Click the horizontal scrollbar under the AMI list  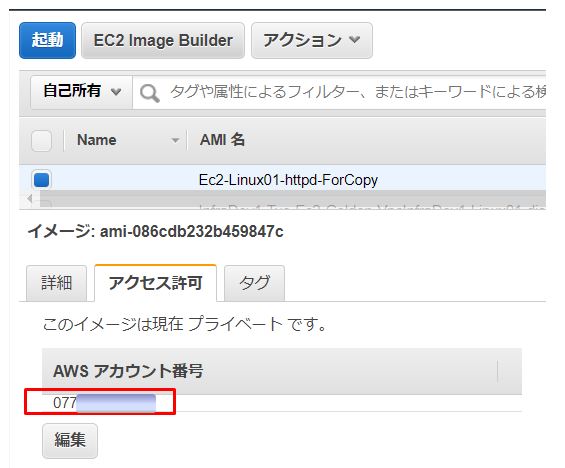coord(293,198)
